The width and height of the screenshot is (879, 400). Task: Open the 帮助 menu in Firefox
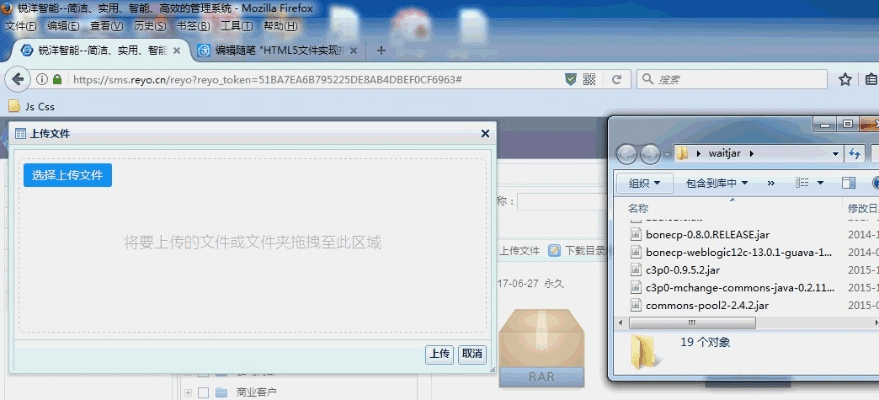pos(280,26)
